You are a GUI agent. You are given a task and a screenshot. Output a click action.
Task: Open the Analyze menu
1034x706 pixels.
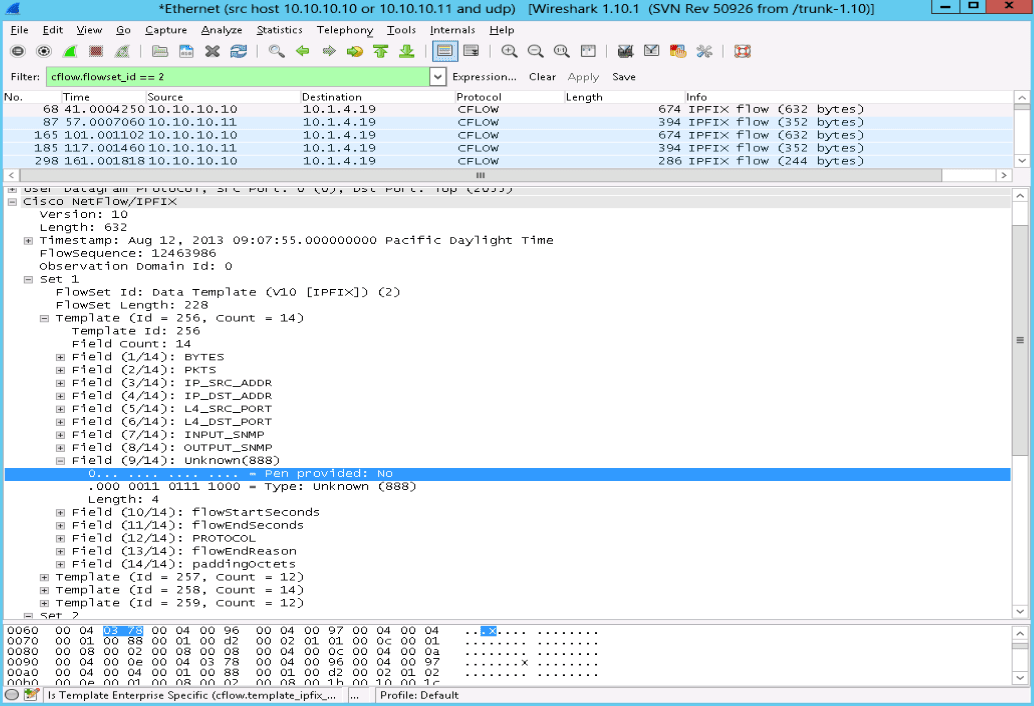click(x=221, y=30)
